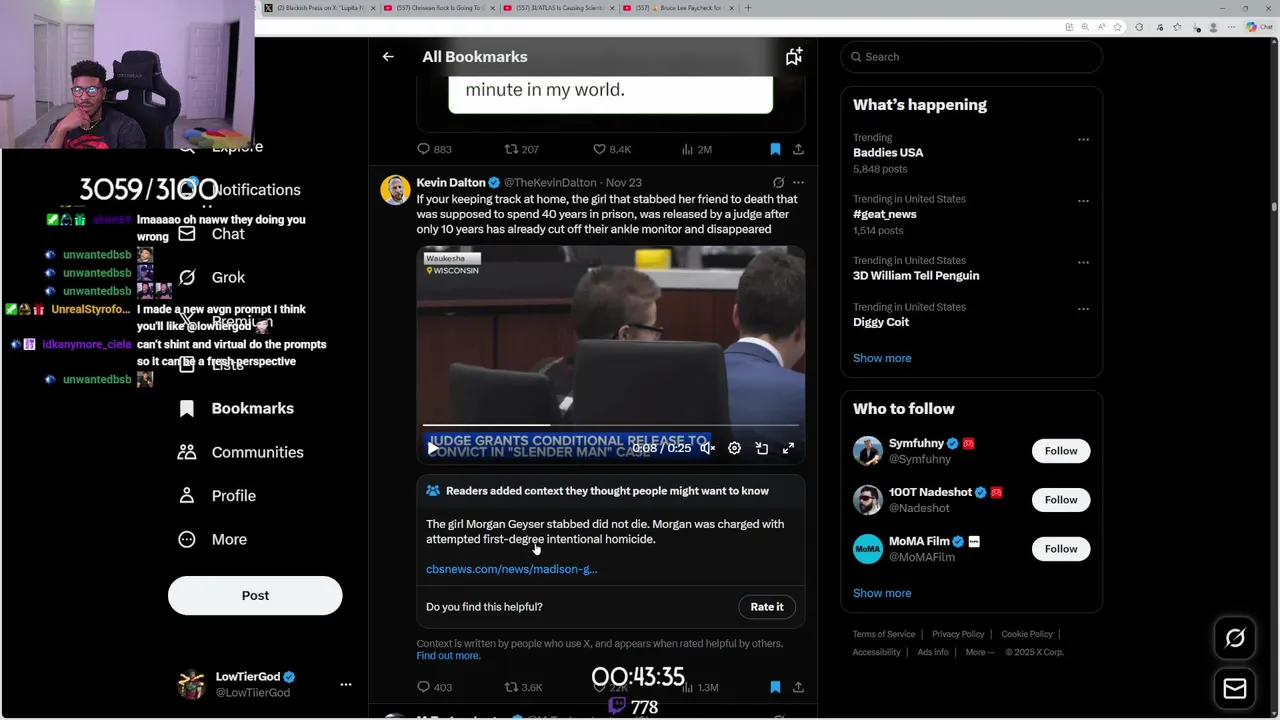Screen dimensions: 1280x720
Task: Open the Baddies USA trend
Action: [x=888, y=153]
